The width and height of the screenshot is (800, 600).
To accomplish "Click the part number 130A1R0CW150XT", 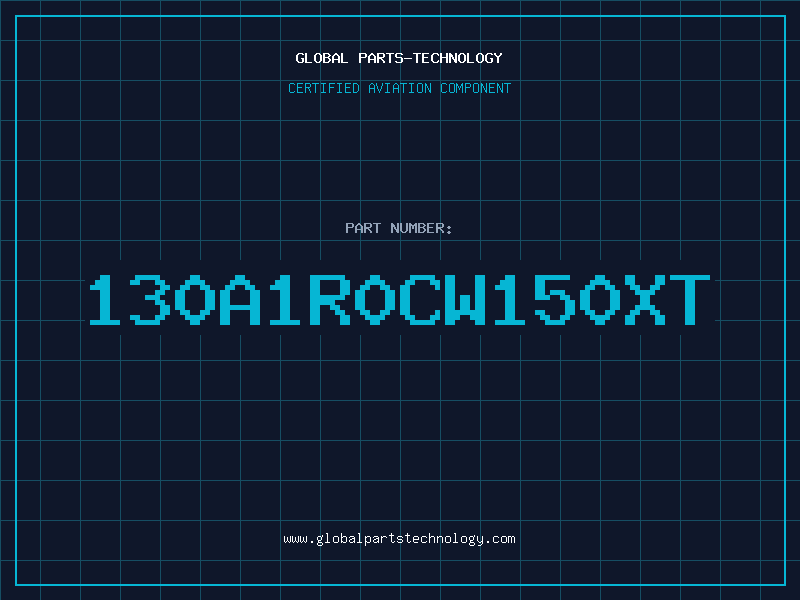I will coord(399,300).
